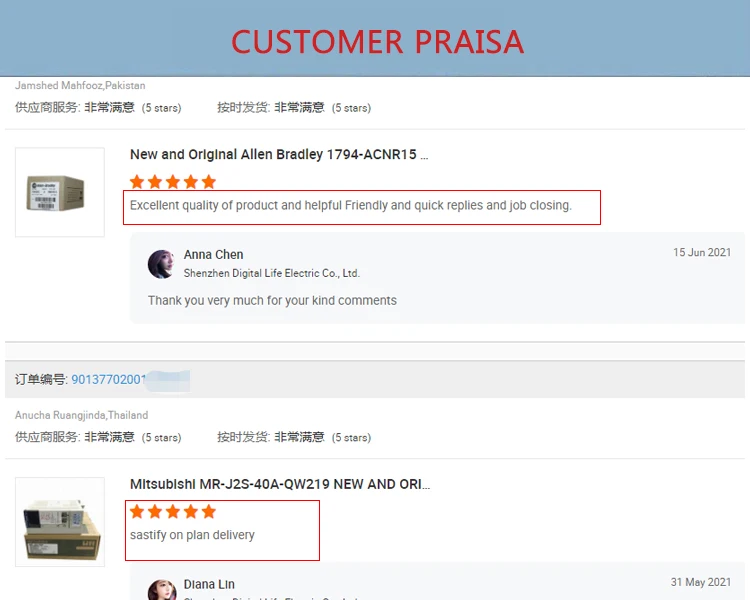The height and width of the screenshot is (600, 750).
Task: Click the third star of Mitsubishi rating
Action: tap(173, 511)
